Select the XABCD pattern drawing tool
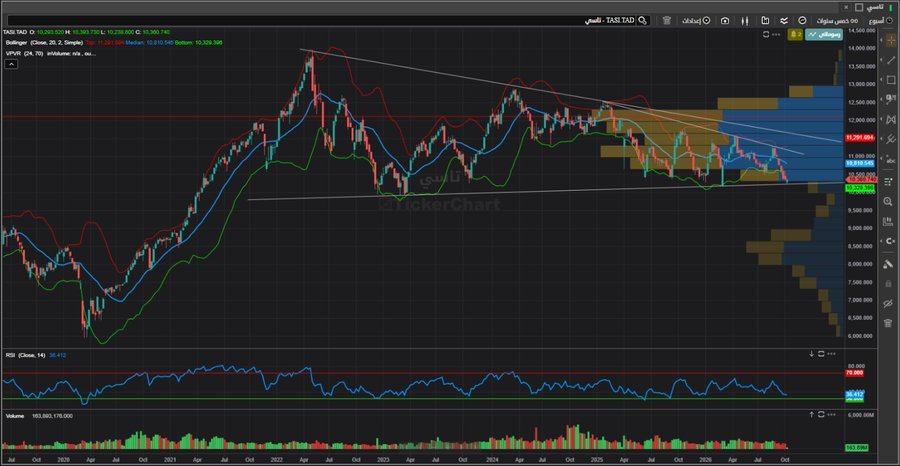The height and width of the screenshot is (466, 900). pyautogui.click(x=890, y=119)
